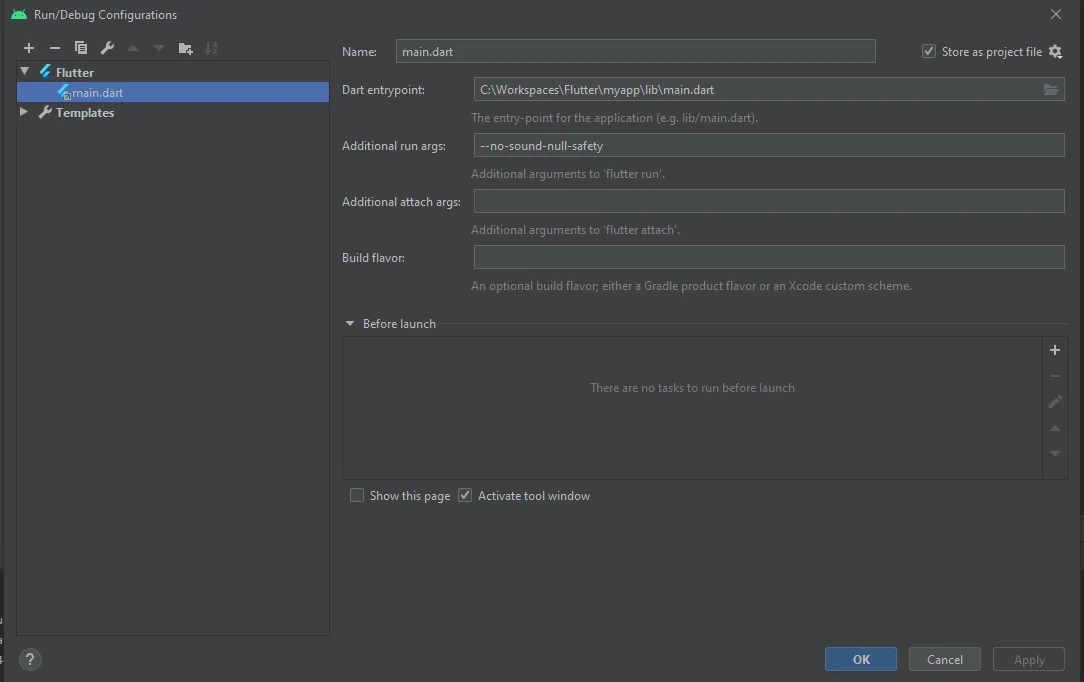Open edit templates wrench icon
The image size is (1084, 682).
point(107,48)
